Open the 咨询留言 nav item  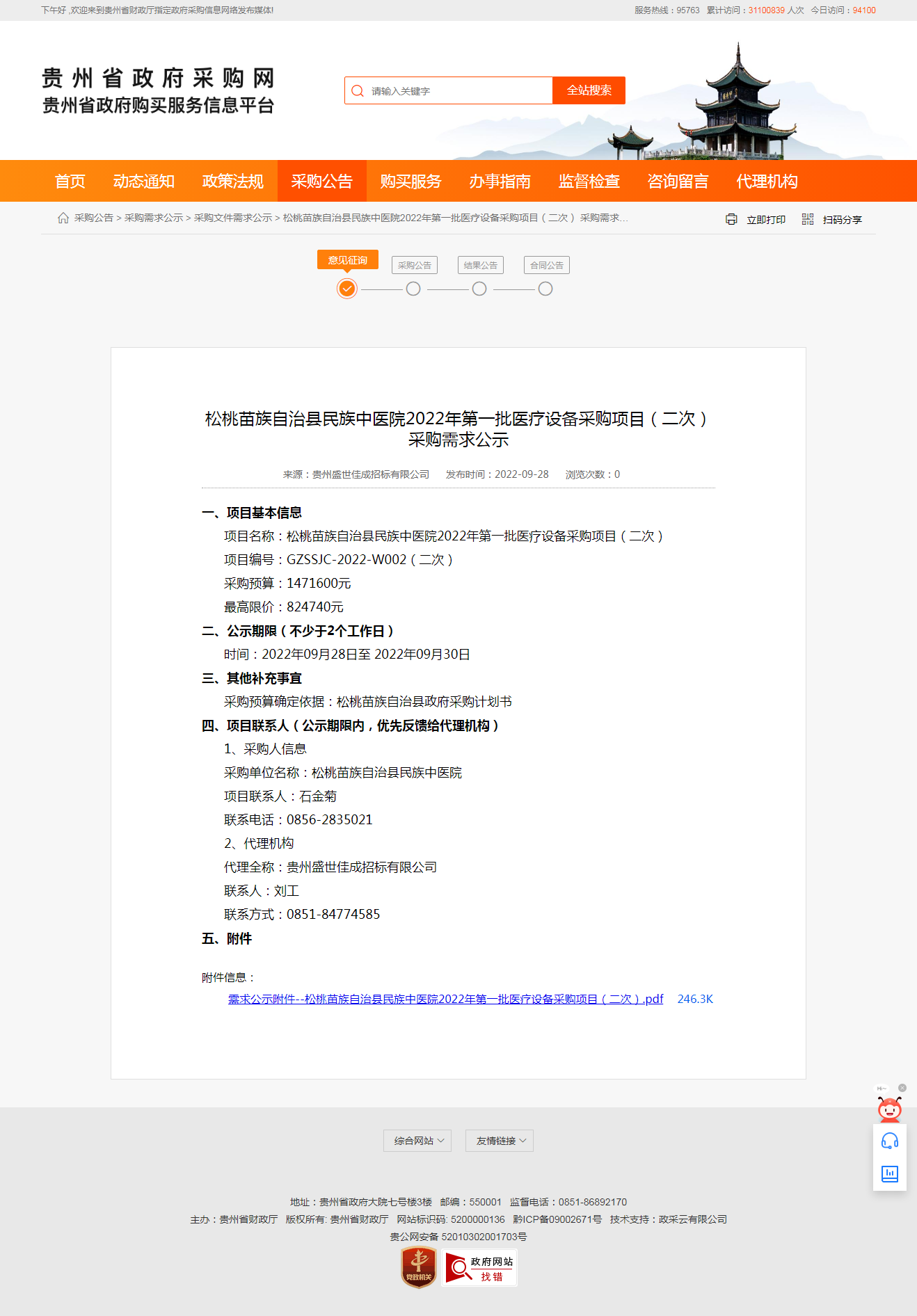tap(678, 181)
